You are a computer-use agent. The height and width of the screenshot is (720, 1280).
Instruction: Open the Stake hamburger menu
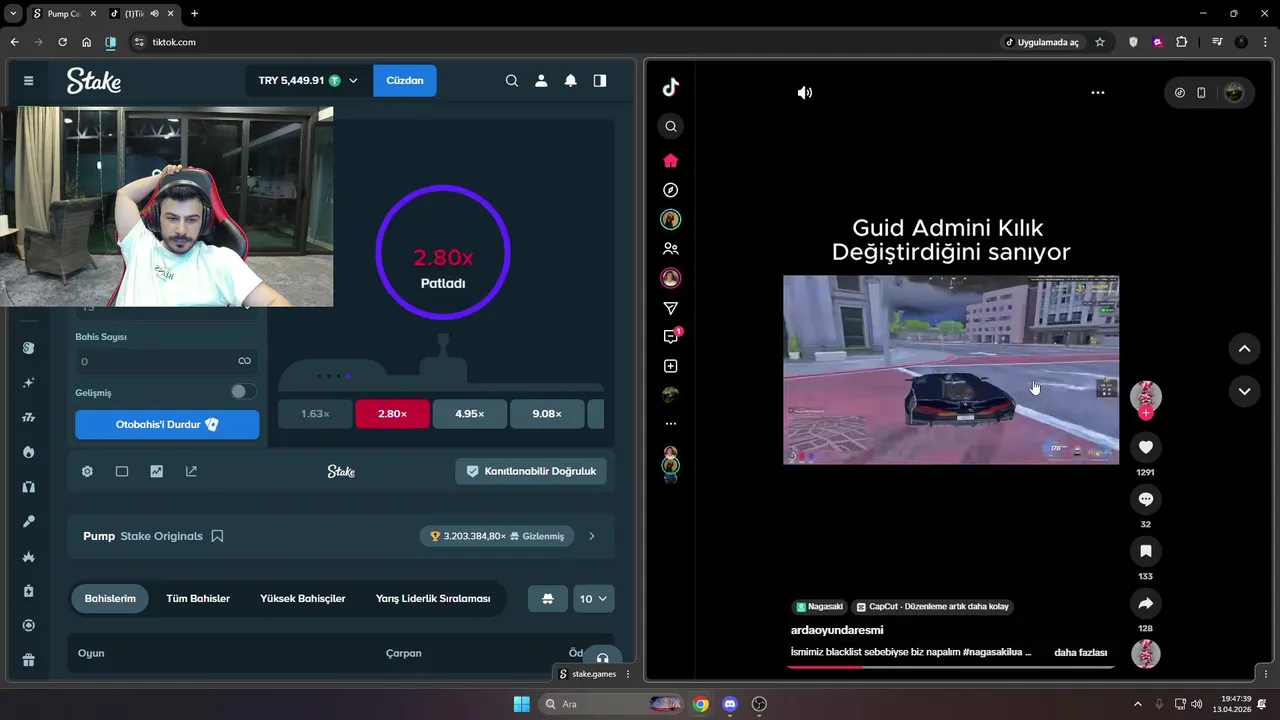28,81
